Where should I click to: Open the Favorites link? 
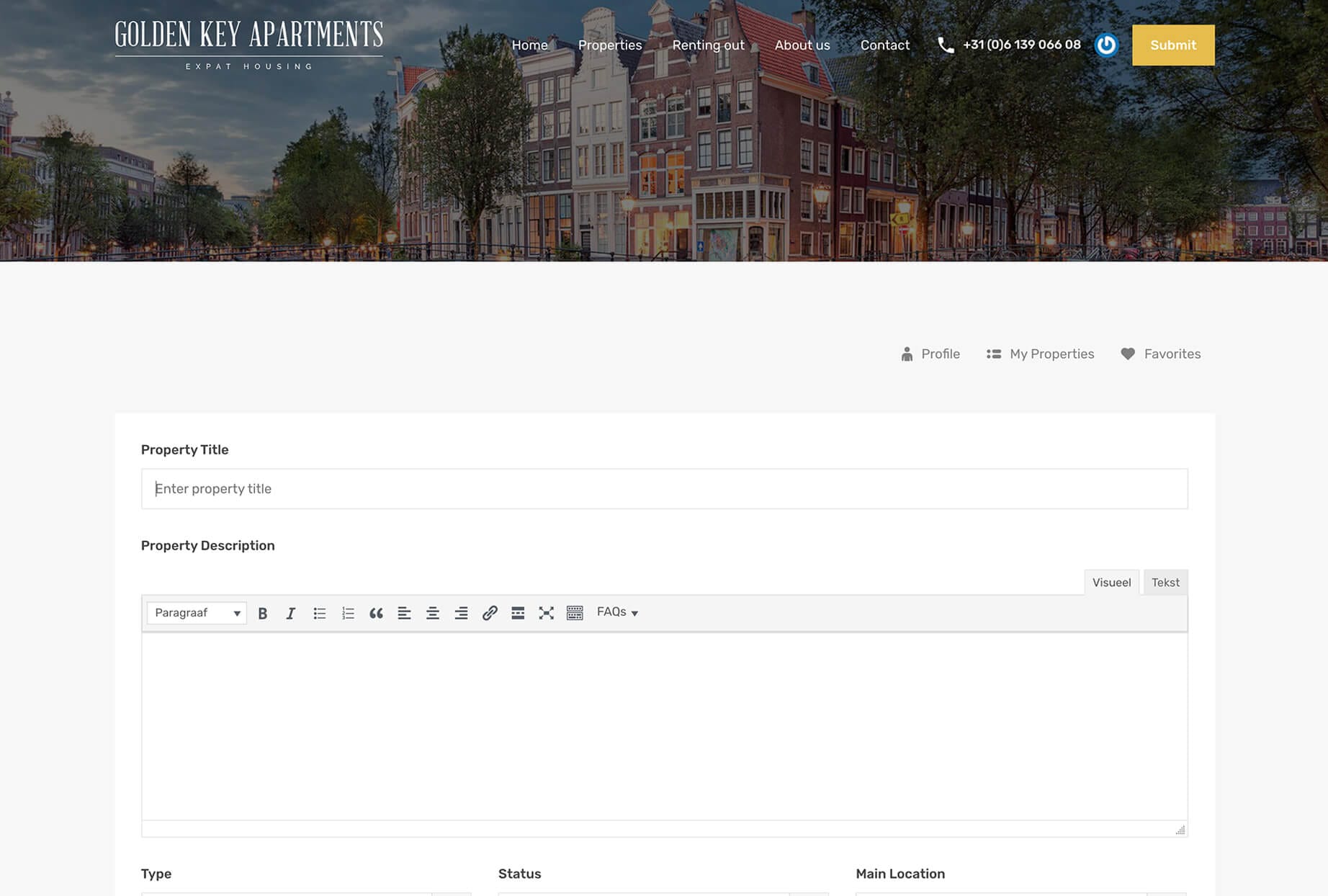pos(1161,354)
